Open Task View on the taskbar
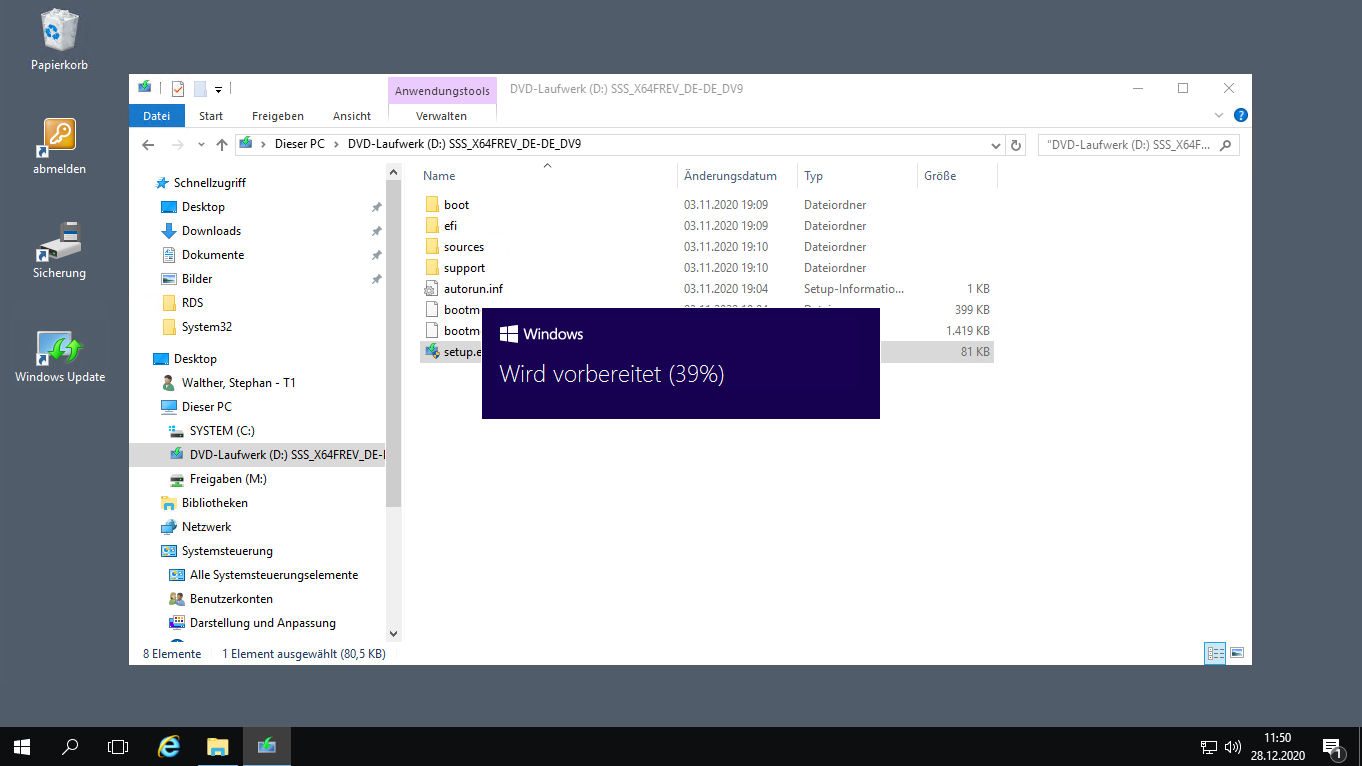The image size is (1362, 766). pos(118,746)
